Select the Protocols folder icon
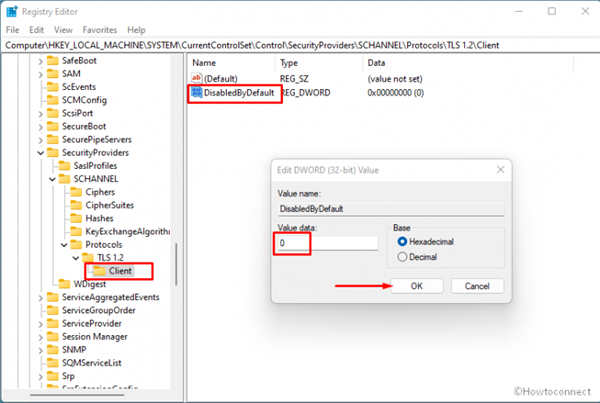This screenshot has height=403, width=600. 76,245
